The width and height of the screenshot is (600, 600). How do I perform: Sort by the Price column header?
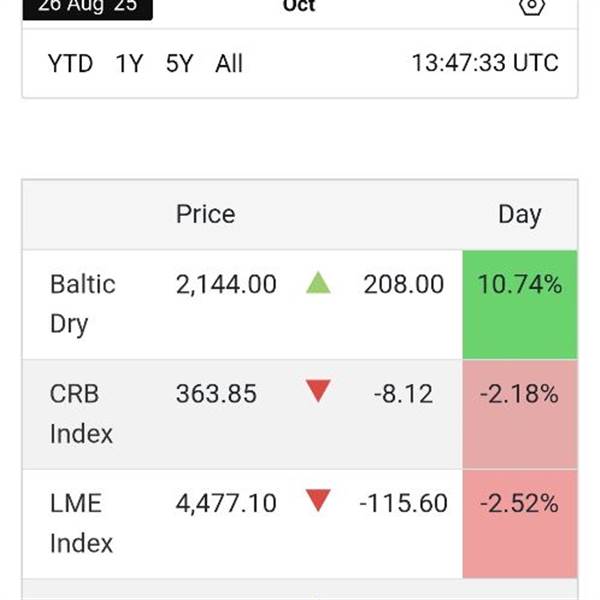[205, 214]
